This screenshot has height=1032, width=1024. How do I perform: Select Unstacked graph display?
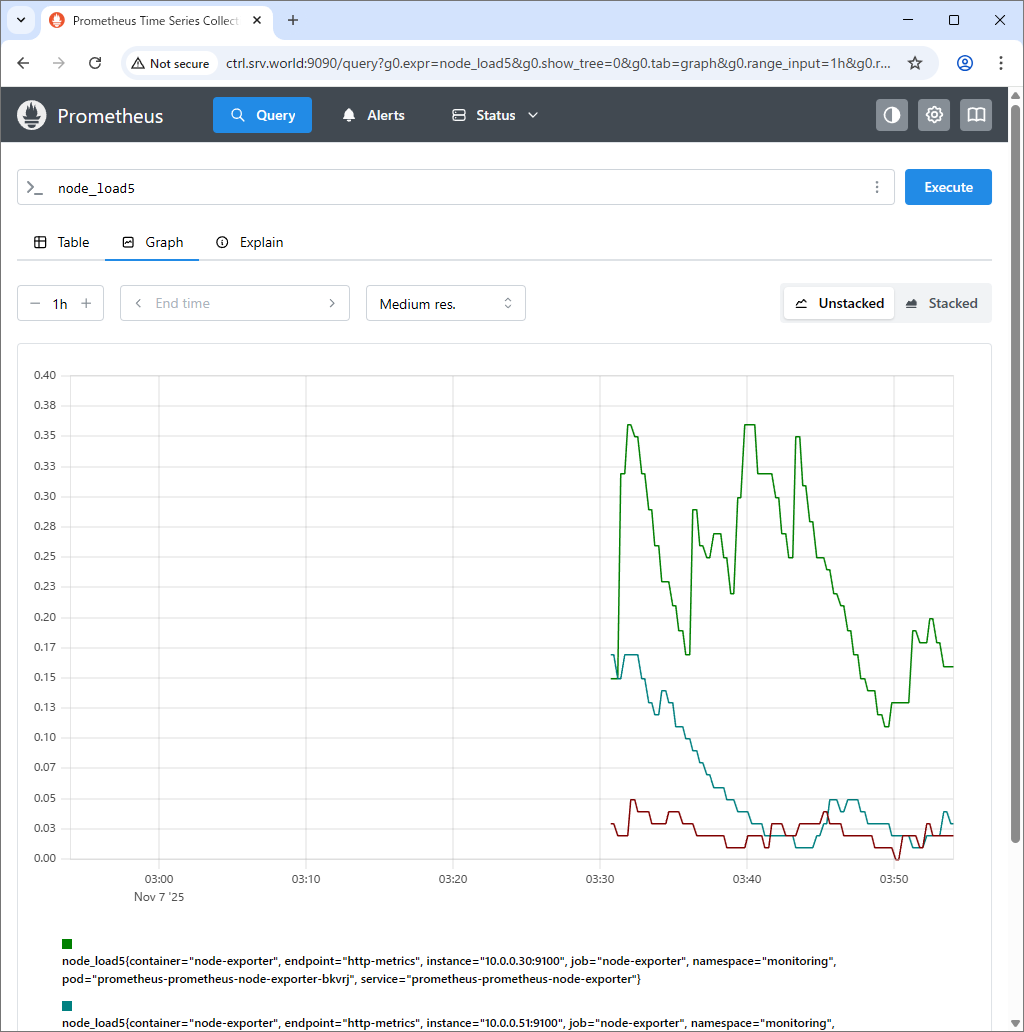pos(840,303)
